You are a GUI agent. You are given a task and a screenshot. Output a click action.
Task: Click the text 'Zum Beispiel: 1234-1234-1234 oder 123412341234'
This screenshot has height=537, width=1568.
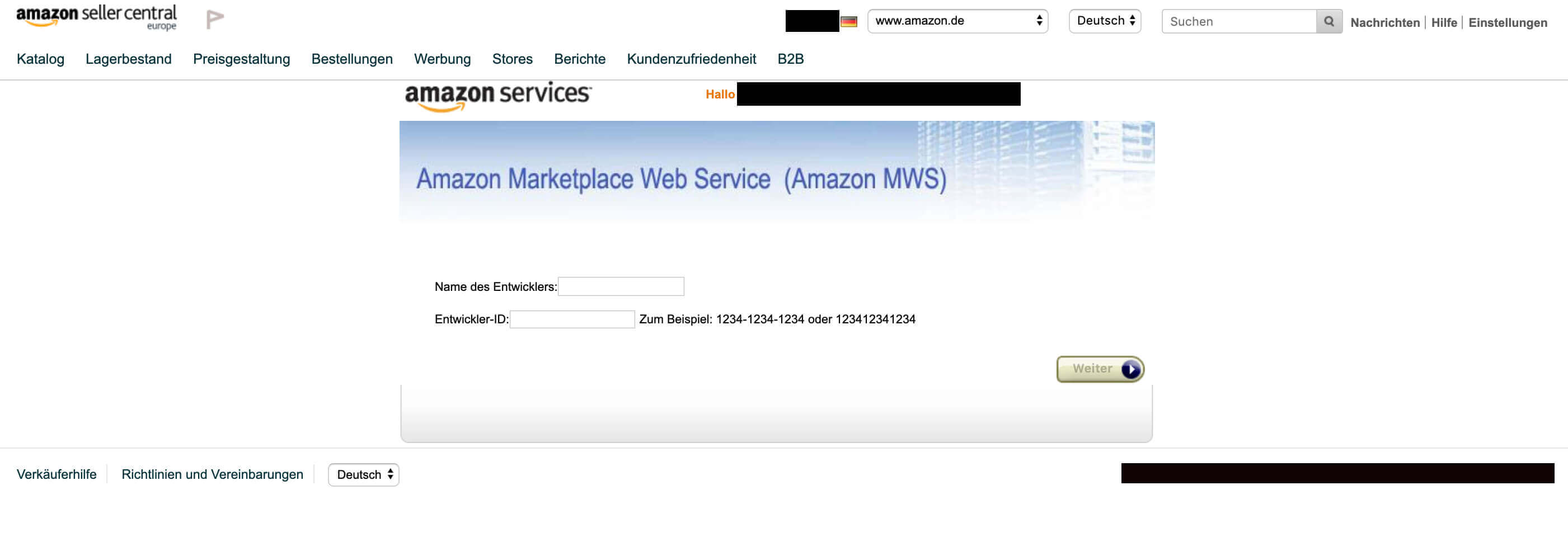777,319
